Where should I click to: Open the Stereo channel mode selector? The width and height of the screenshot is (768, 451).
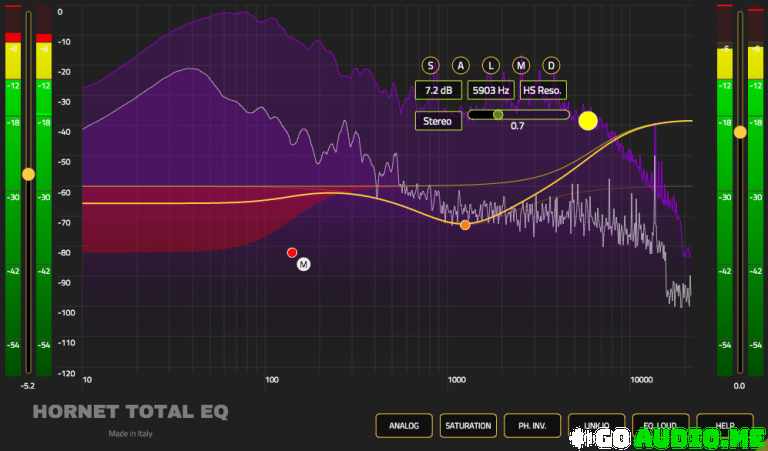pos(438,121)
